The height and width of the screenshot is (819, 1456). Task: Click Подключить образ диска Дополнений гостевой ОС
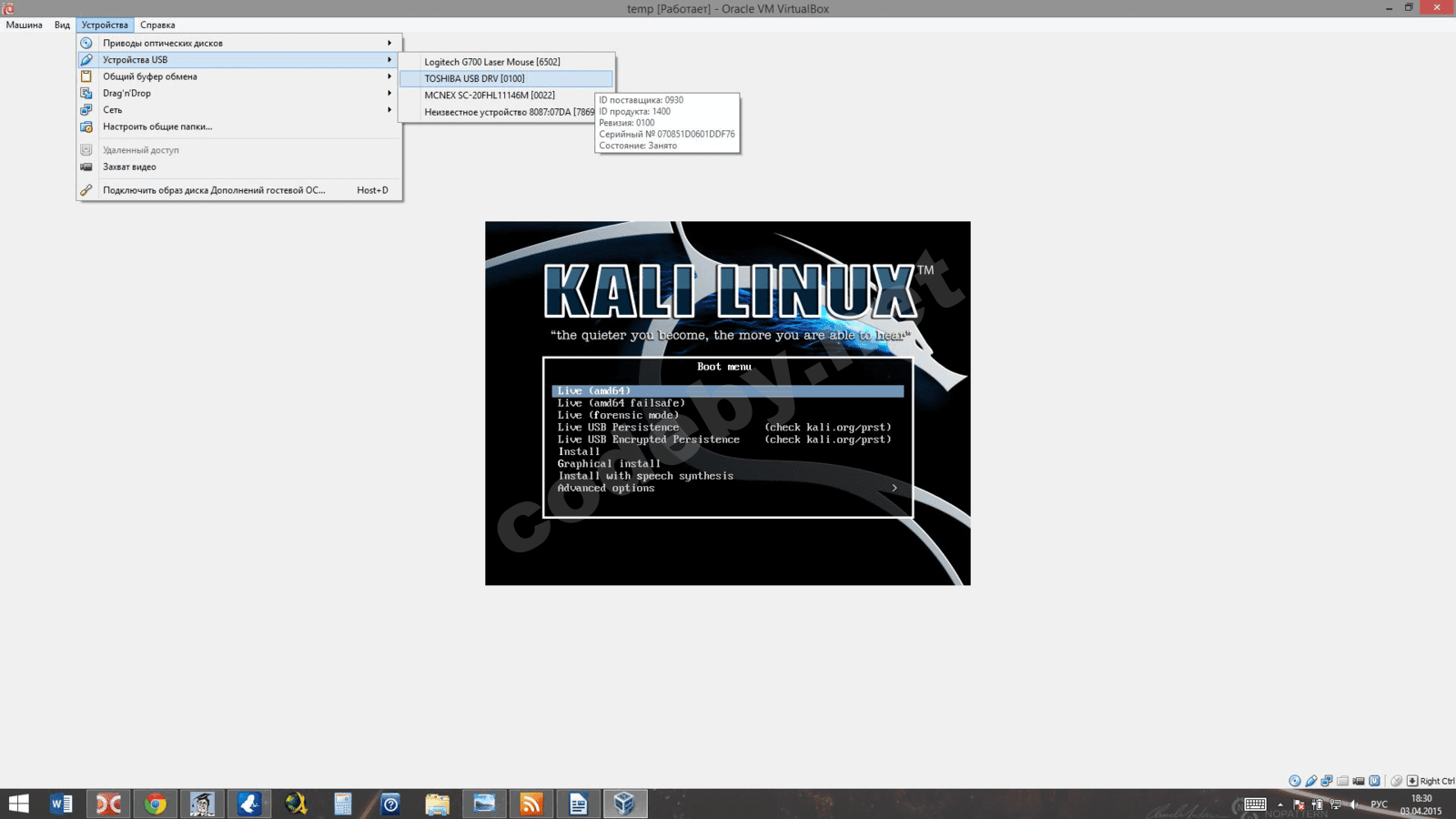[239, 190]
